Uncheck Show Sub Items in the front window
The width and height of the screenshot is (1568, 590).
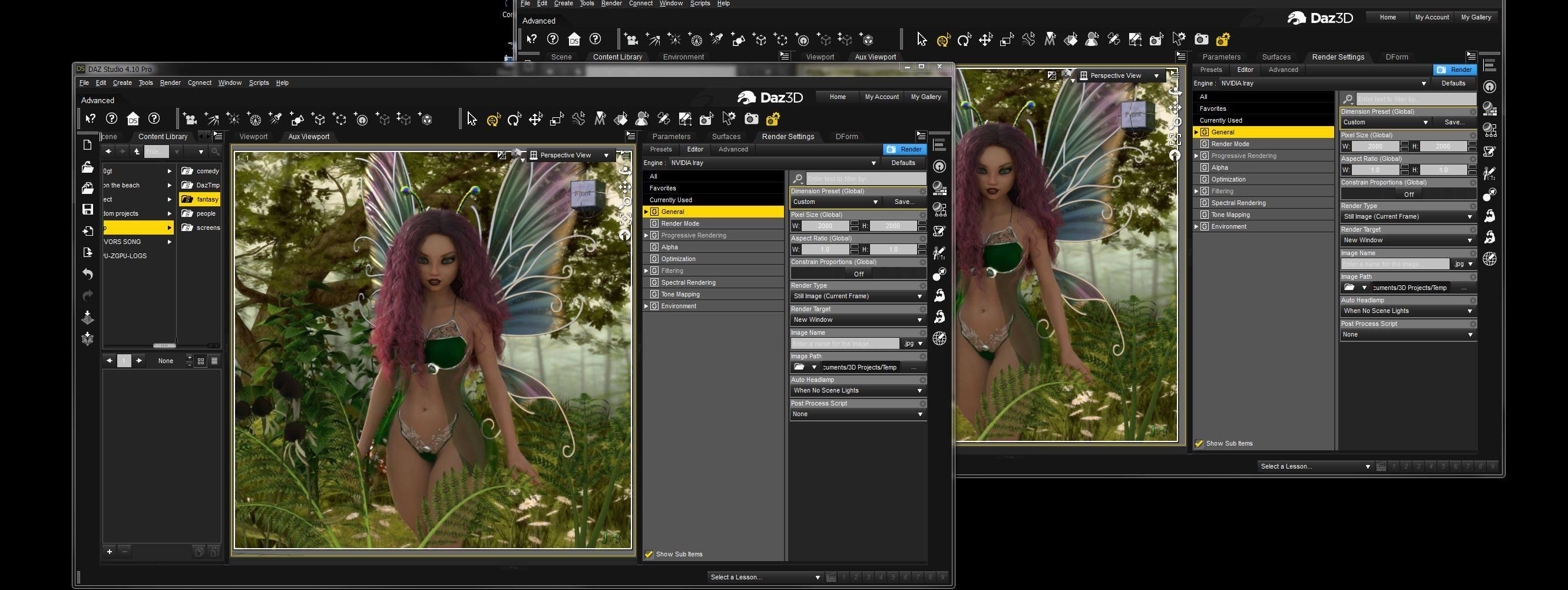pos(649,554)
